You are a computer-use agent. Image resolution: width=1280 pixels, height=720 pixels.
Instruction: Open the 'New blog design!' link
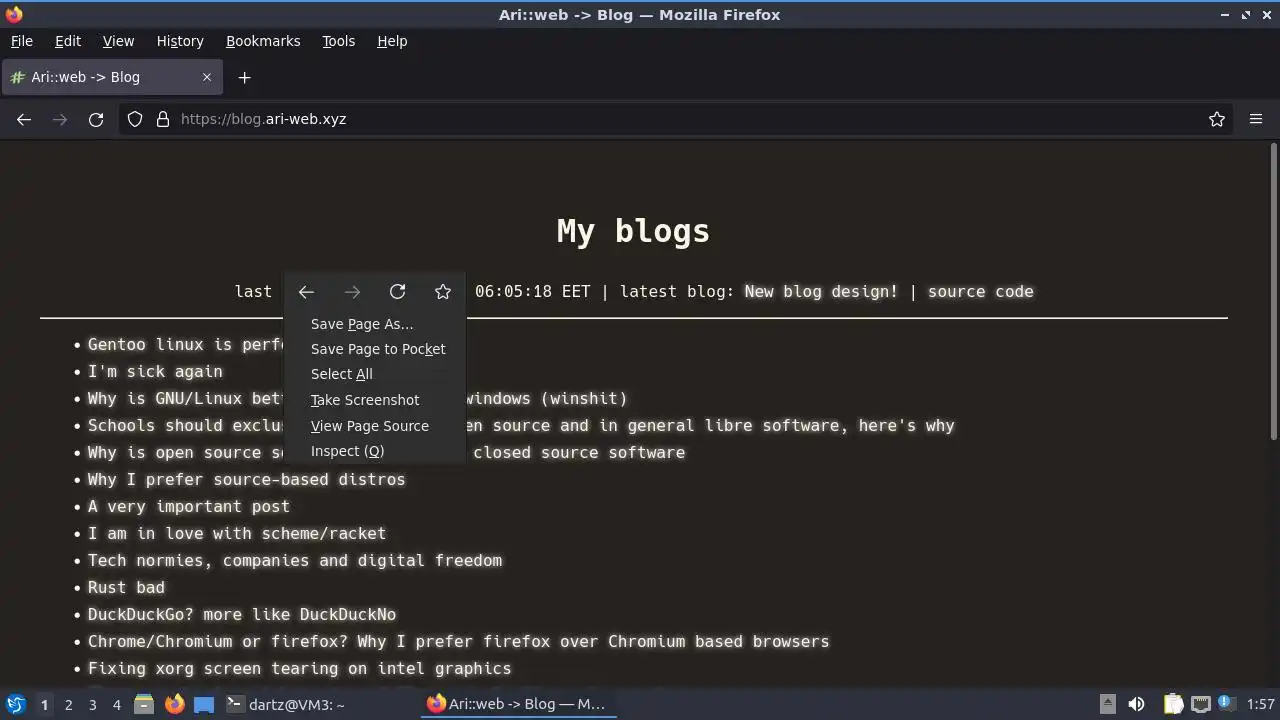pyautogui.click(x=821, y=292)
